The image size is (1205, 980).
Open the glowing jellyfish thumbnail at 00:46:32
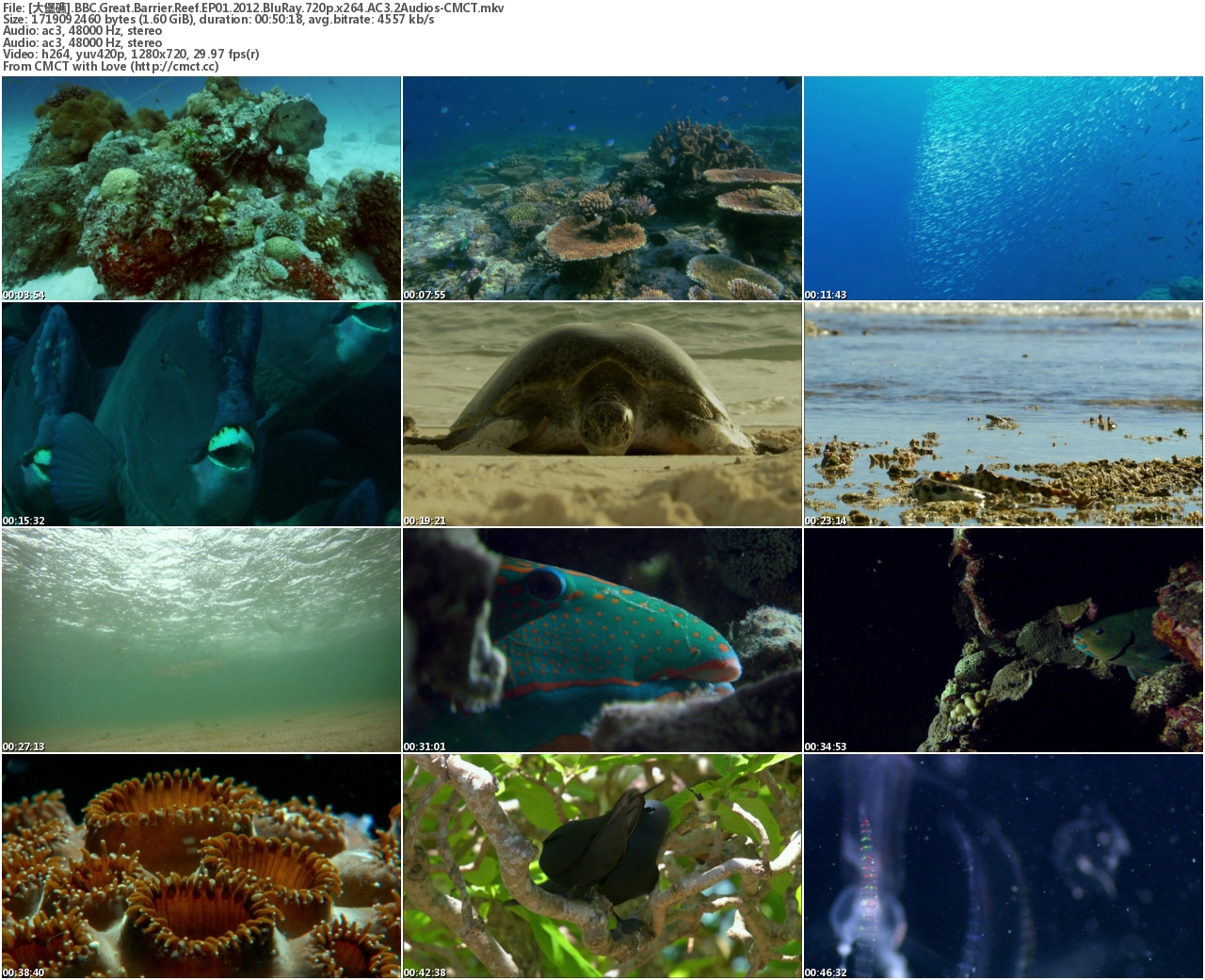pyautogui.click(x=1004, y=866)
